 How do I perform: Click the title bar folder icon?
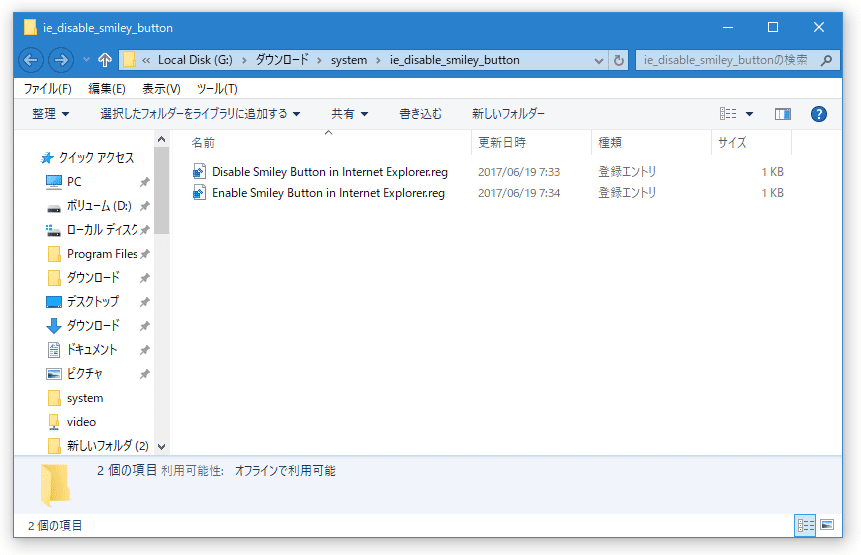pos(30,27)
